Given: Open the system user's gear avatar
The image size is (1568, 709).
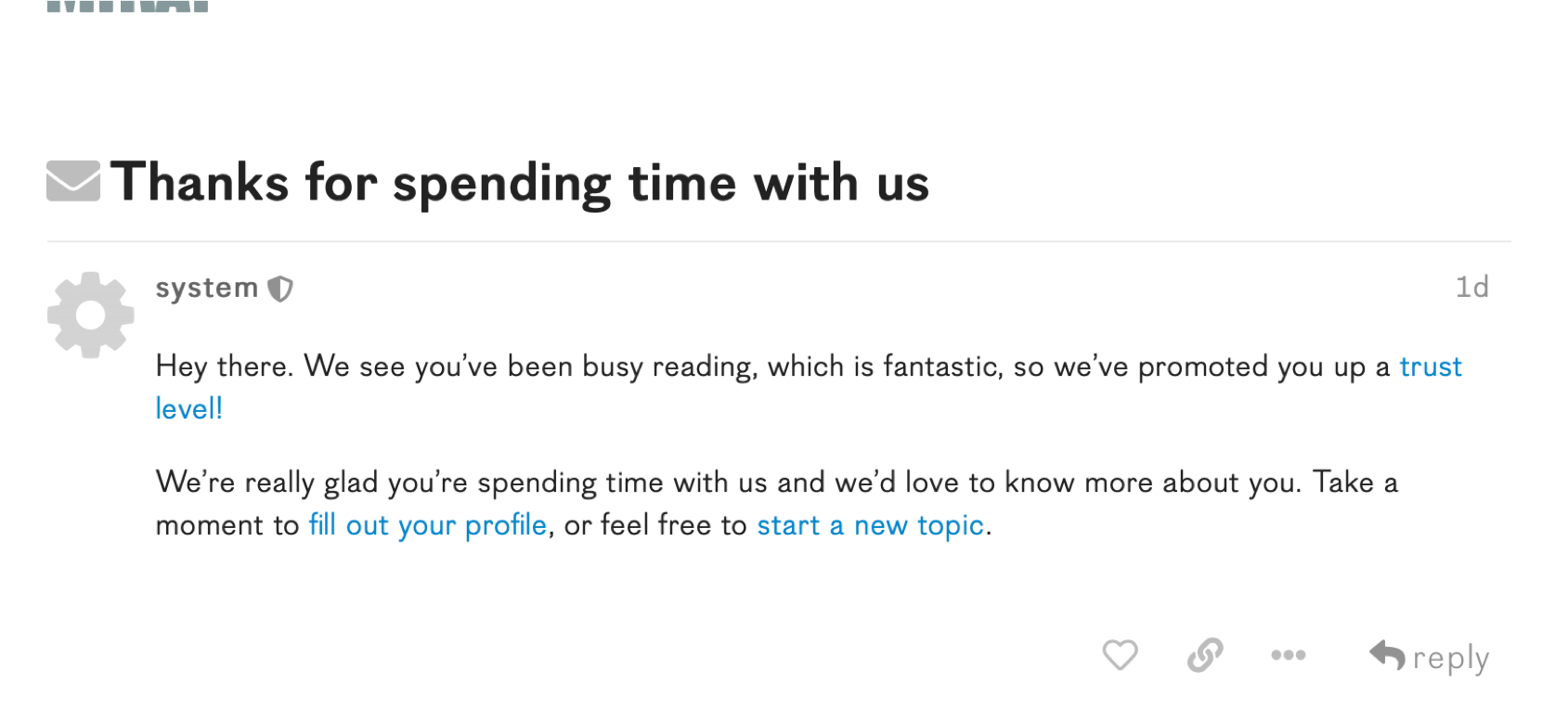Looking at the screenshot, I should pos(91,315).
